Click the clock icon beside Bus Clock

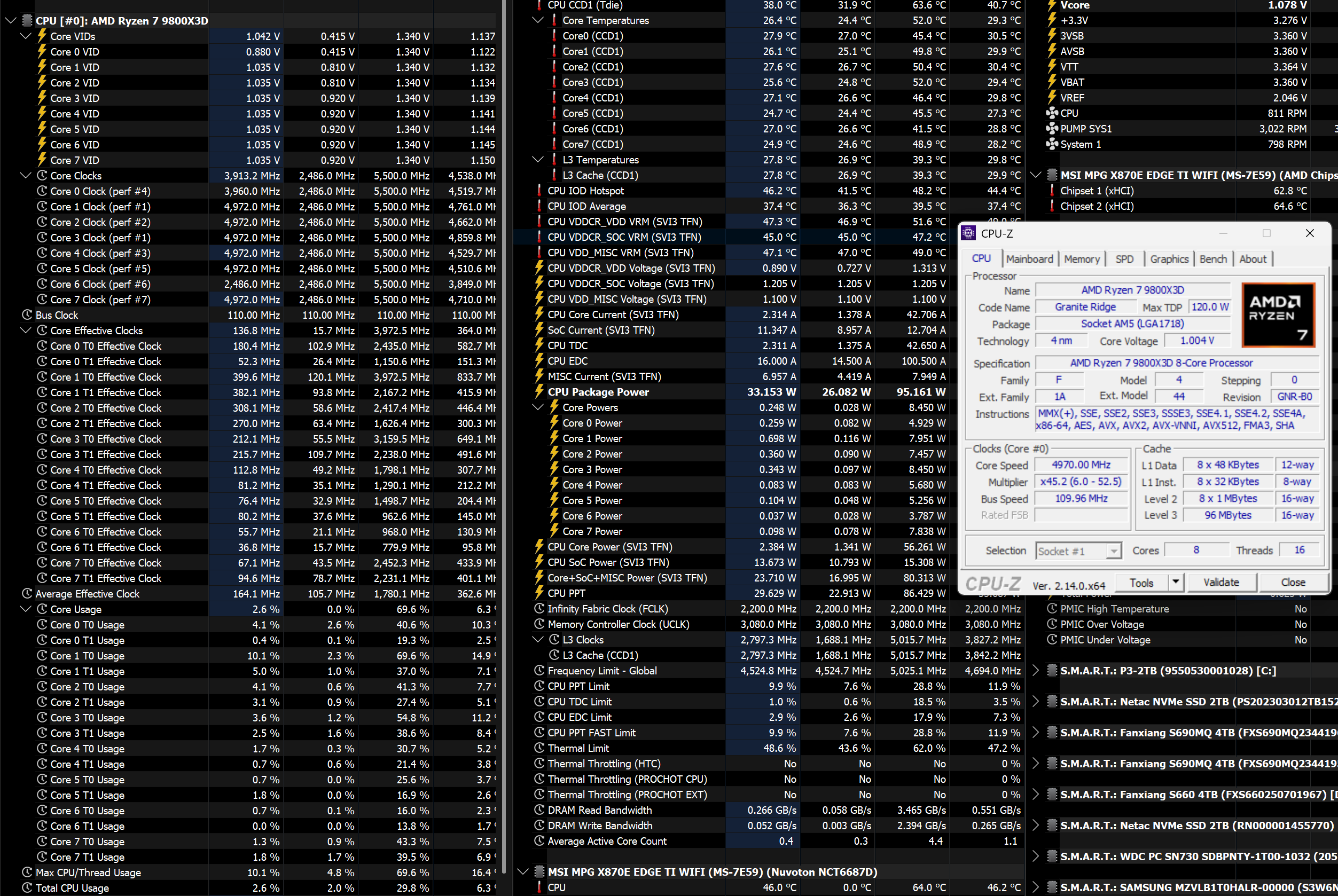27,315
